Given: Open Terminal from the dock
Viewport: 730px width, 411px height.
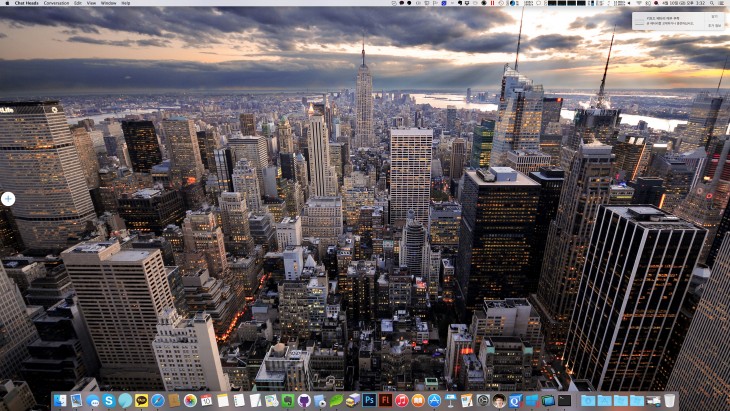Looking at the screenshot, I should tap(564, 401).
